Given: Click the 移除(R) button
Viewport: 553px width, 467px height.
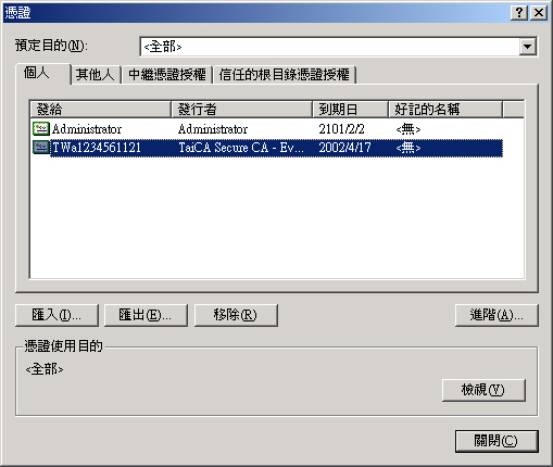Looking at the screenshot, I should (x=236, y=315).
